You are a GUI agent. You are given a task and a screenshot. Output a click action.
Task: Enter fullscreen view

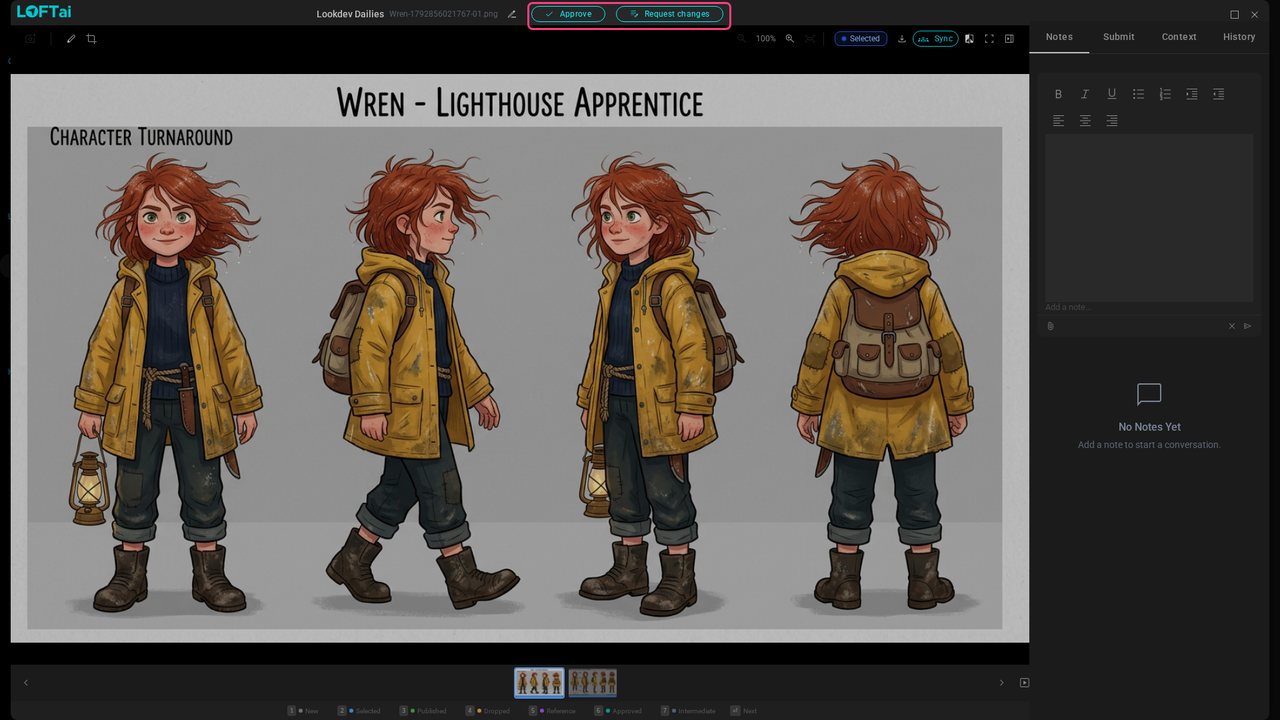point(989,39)
